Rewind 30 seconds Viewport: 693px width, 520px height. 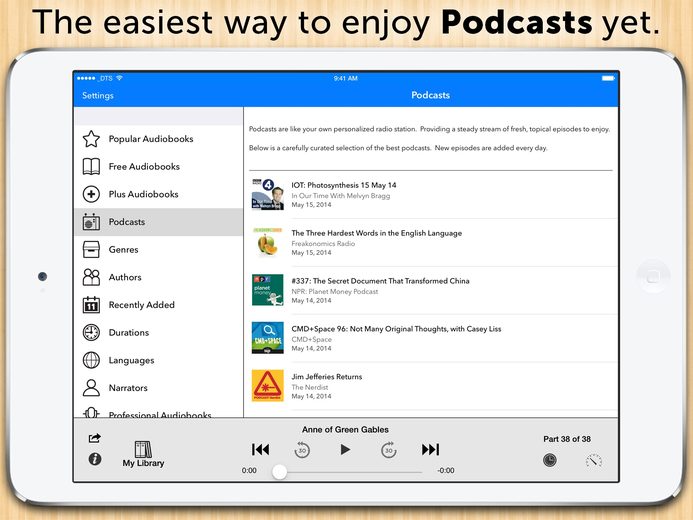pyautogui.click(x=302, y=450)
